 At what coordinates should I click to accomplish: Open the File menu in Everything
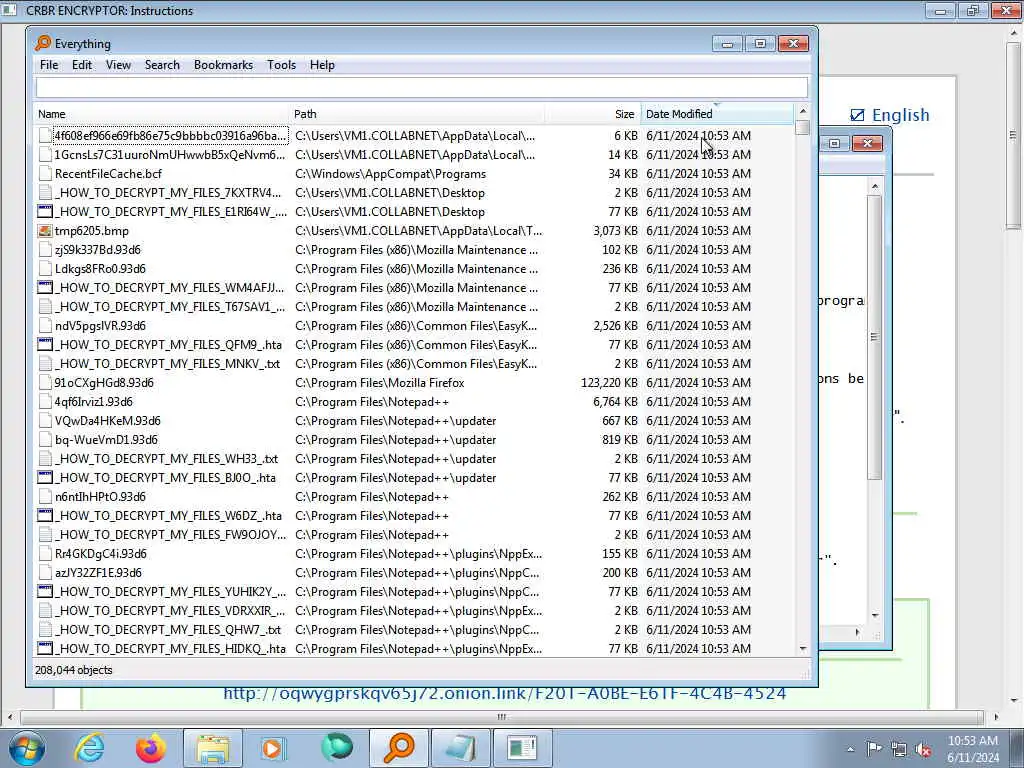pyautogui.click(x=49, y=65)
